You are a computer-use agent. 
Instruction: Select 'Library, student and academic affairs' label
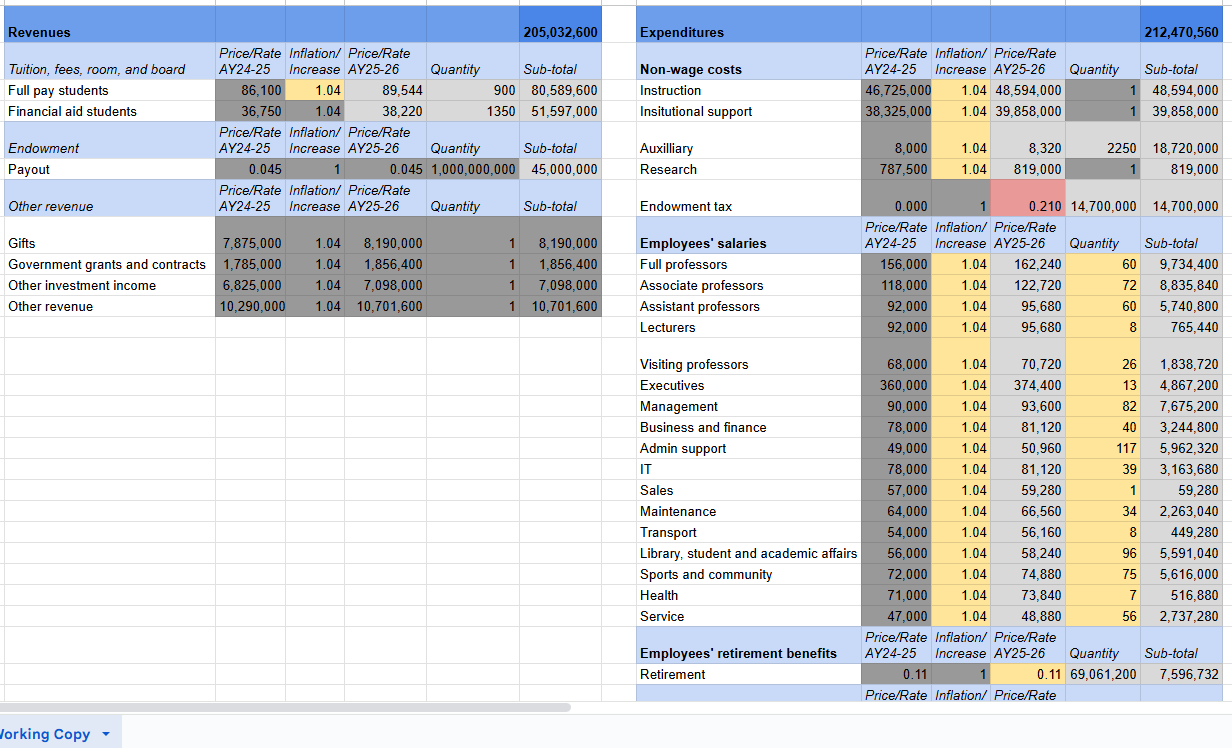click(748, 553)
